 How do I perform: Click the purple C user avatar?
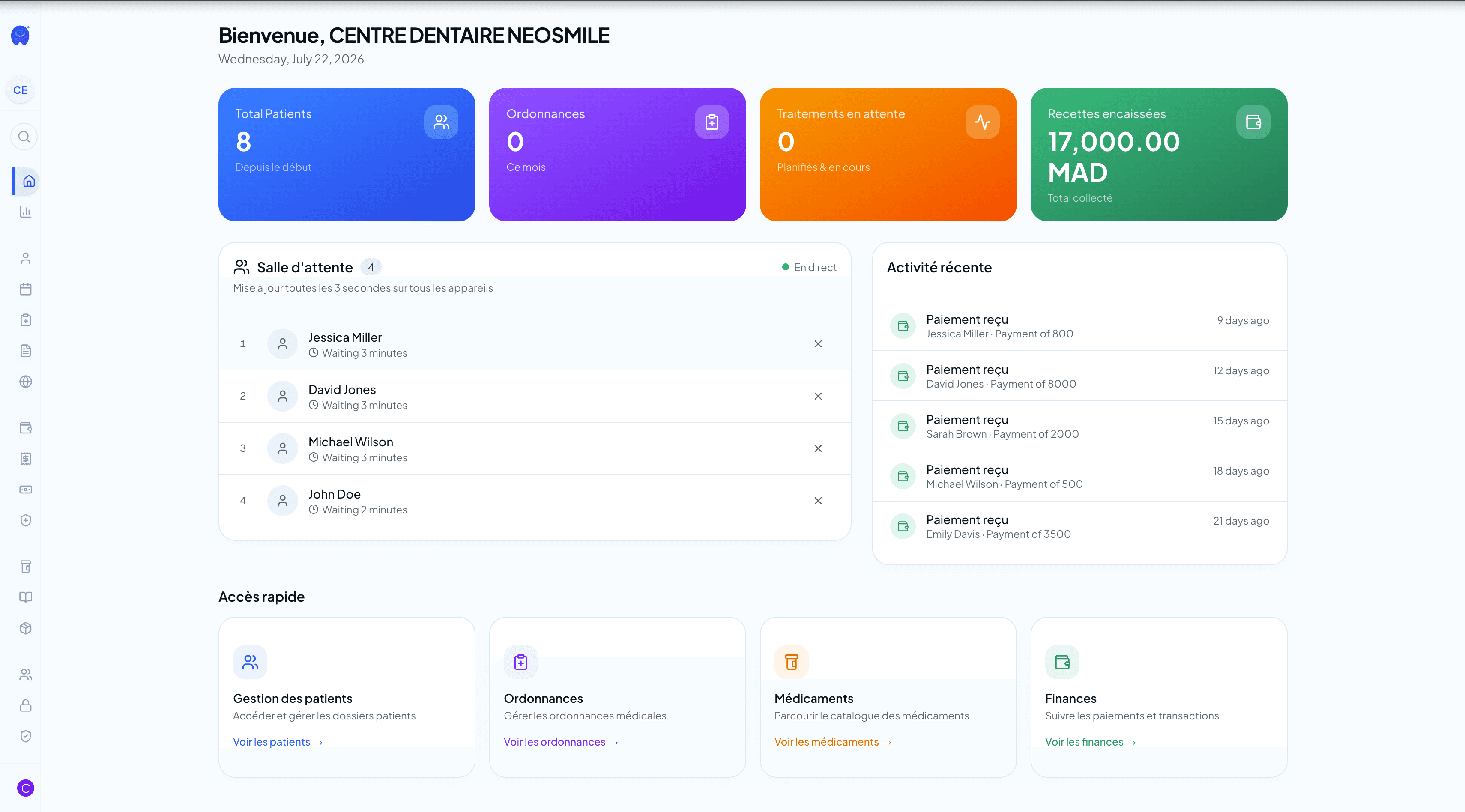(26, 788)
